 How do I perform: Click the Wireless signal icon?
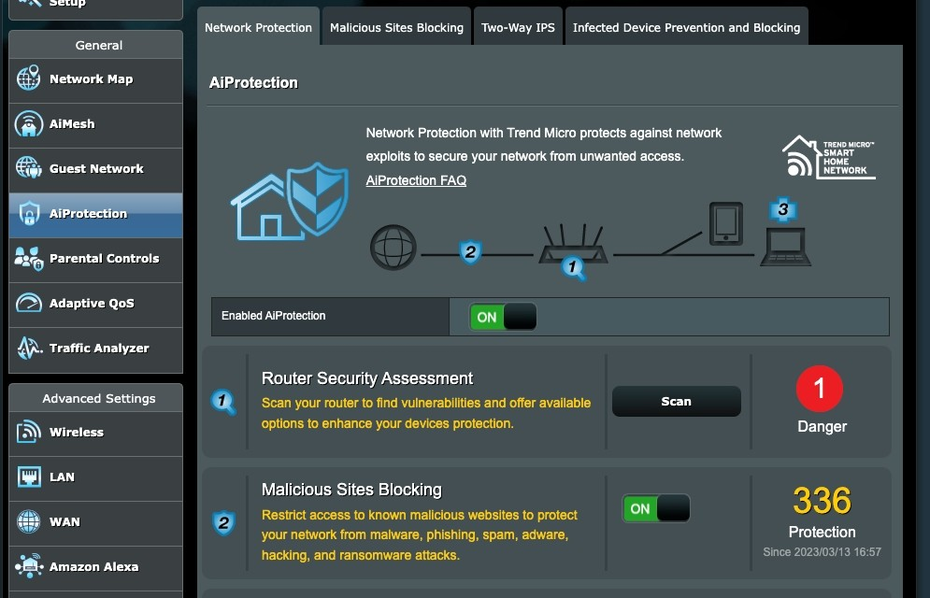28,432
